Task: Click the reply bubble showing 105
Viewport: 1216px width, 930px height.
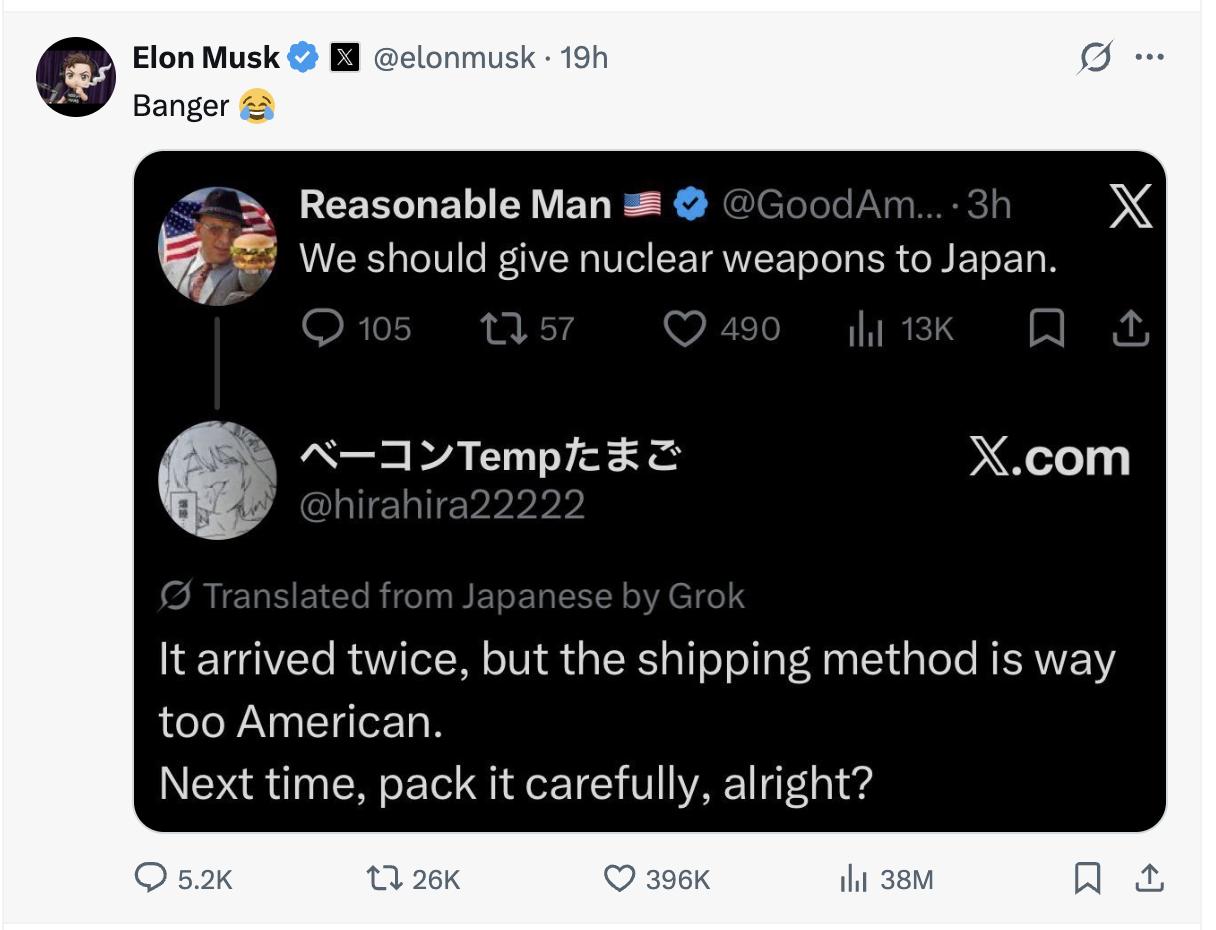Action: tap(322, 329)
